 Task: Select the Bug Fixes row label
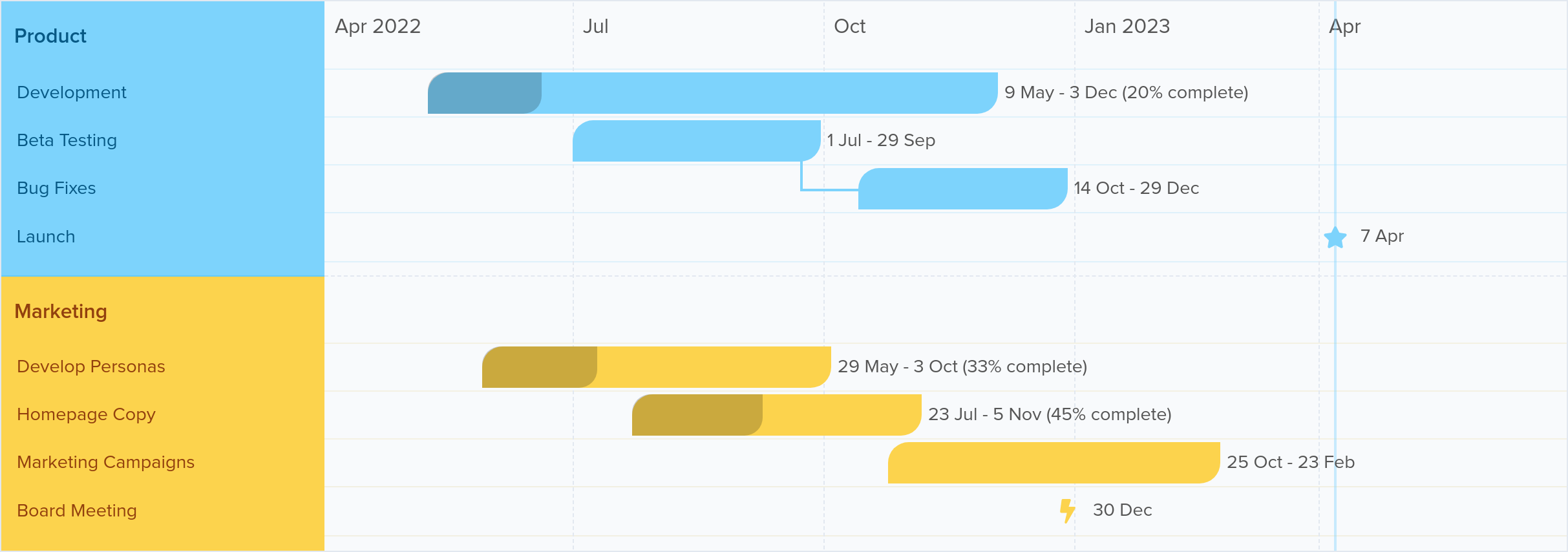click(56, 188)
